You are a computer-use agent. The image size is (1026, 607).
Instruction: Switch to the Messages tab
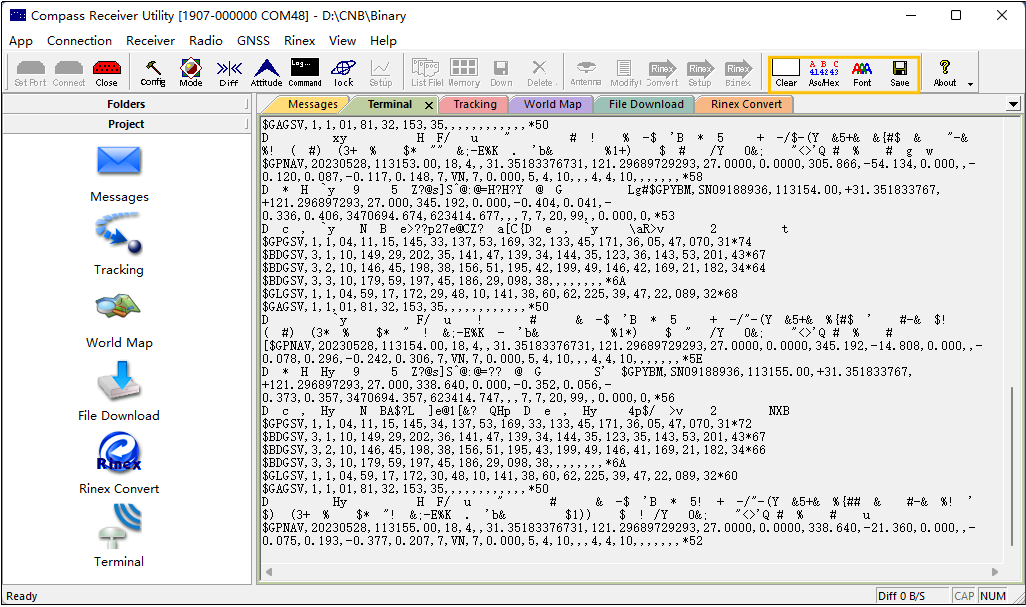click(x=312, y=104)
